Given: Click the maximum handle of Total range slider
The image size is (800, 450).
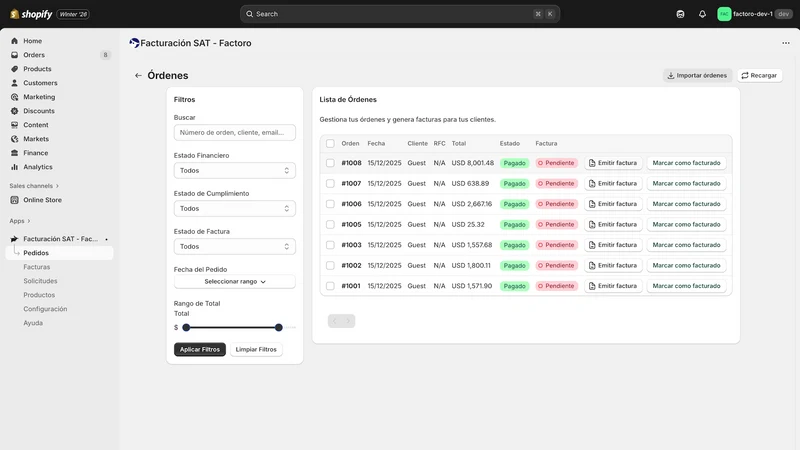Looking at the screenshot, I should pyautogui.click(x=279, y=328).
